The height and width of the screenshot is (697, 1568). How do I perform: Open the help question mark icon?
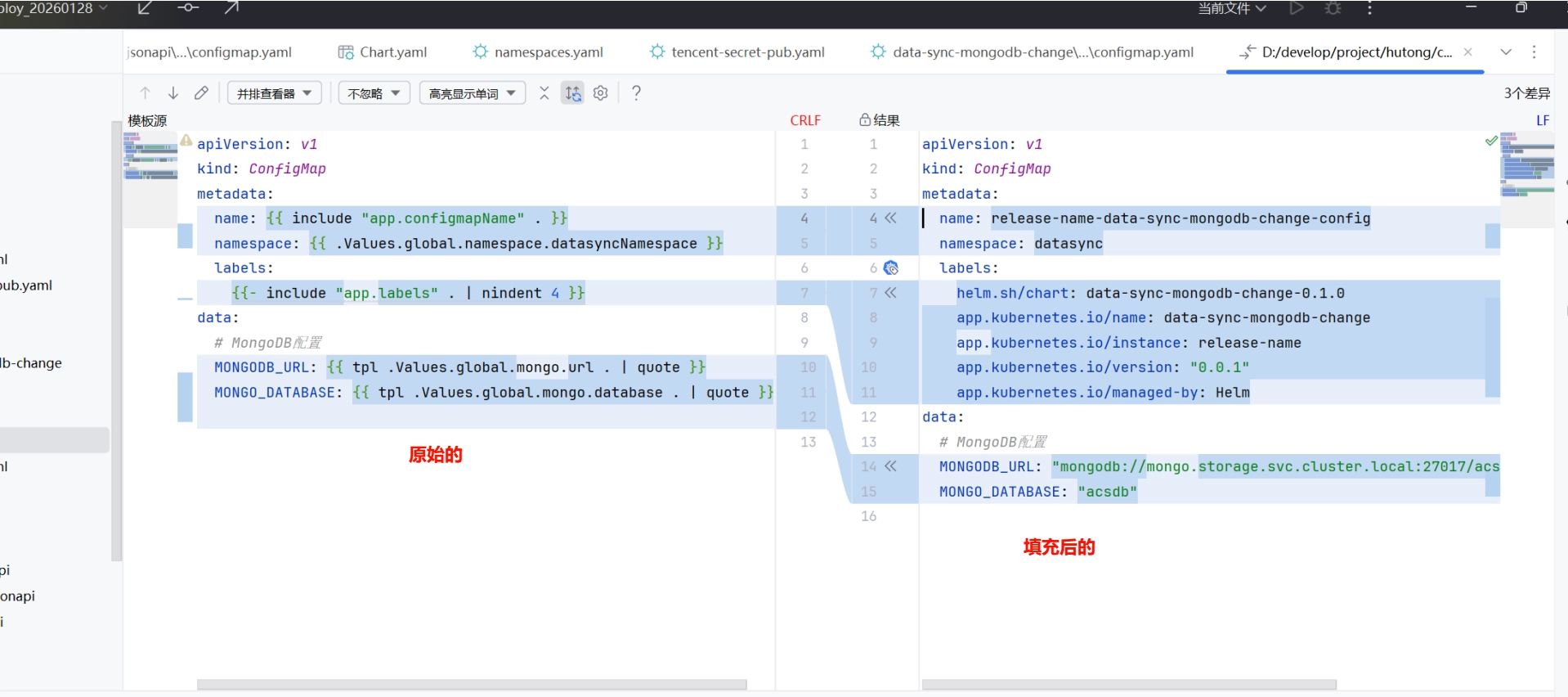pyautogui.click(x=636, y=93)
